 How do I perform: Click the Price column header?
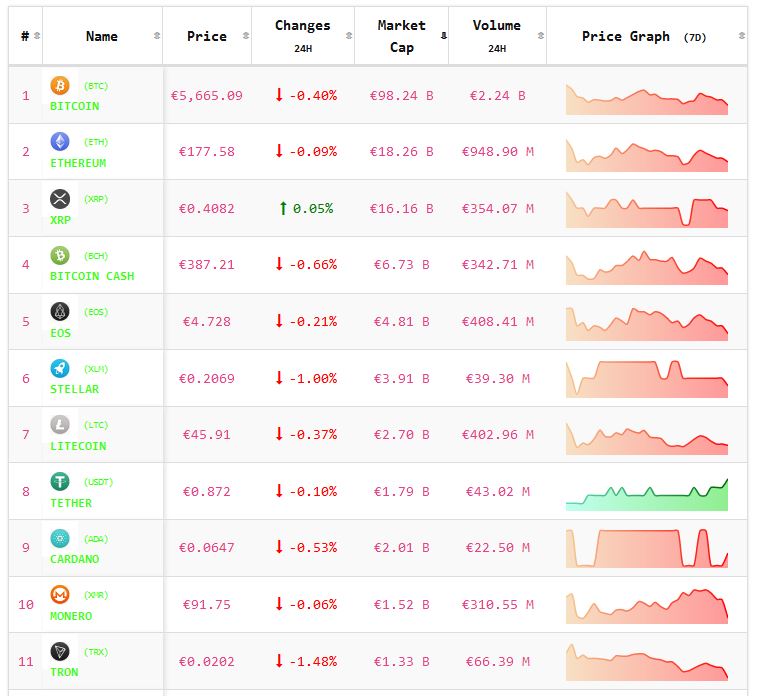coord(206,36)
